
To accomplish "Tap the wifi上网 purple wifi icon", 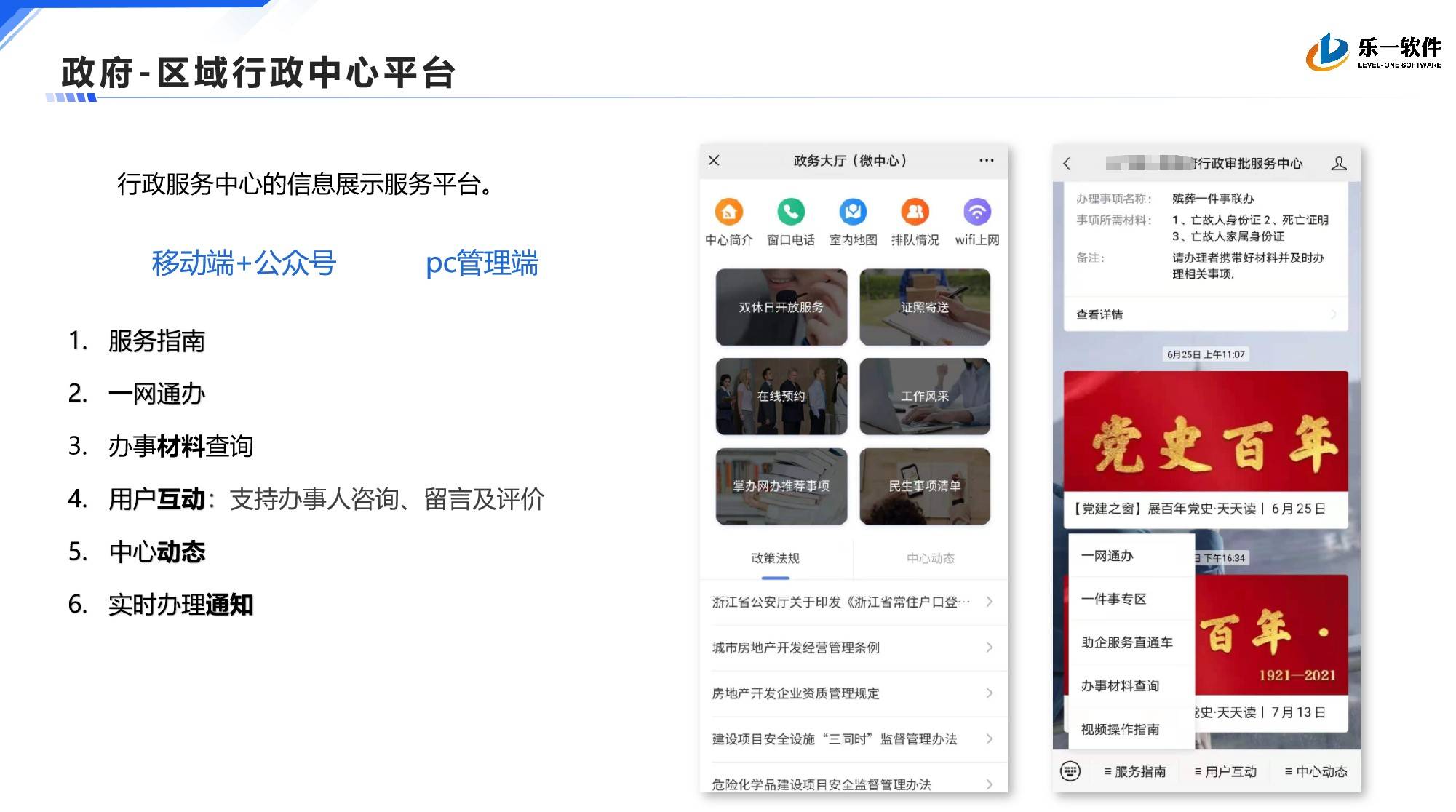I will click(x=976, y=212).
